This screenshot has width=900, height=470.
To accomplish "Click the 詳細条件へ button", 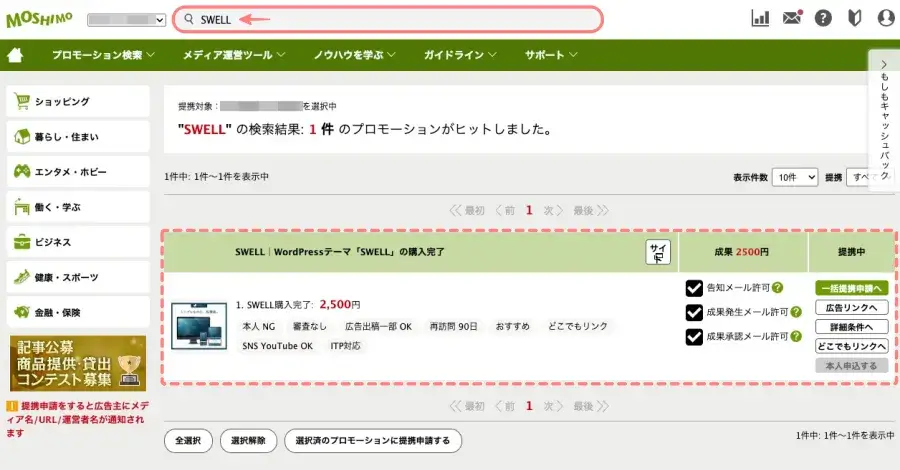I will [x=852, y=327].
